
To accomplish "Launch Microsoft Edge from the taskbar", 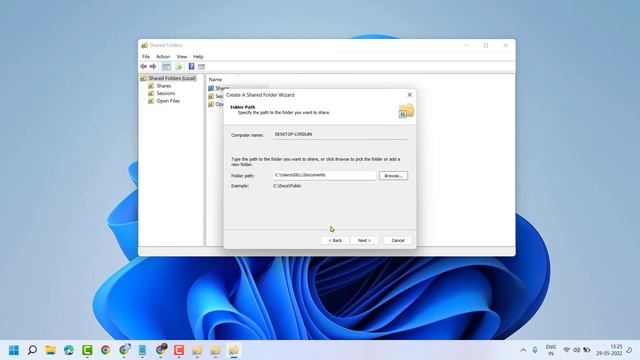I will tap(69, 350).
